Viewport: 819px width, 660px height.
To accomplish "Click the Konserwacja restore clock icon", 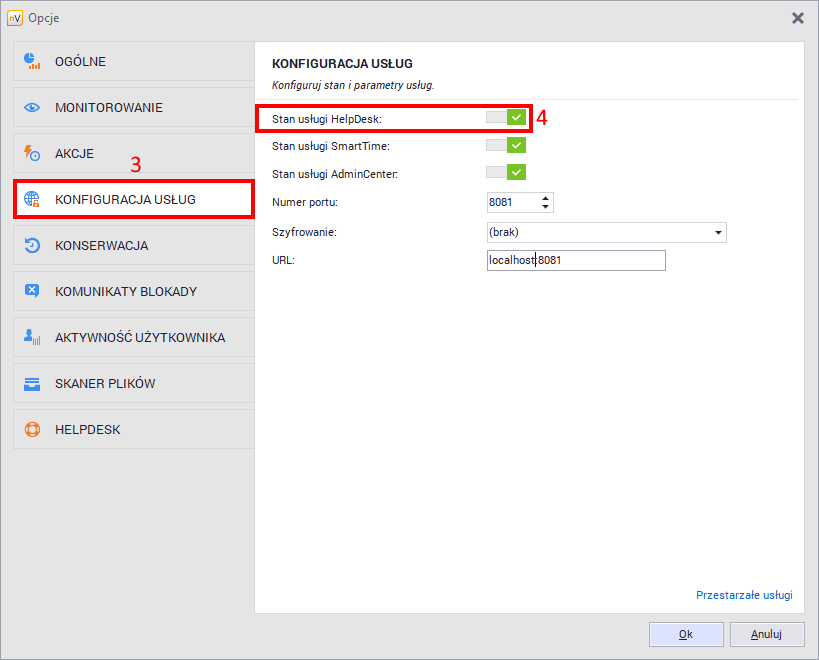I will (x=32, y=245).
